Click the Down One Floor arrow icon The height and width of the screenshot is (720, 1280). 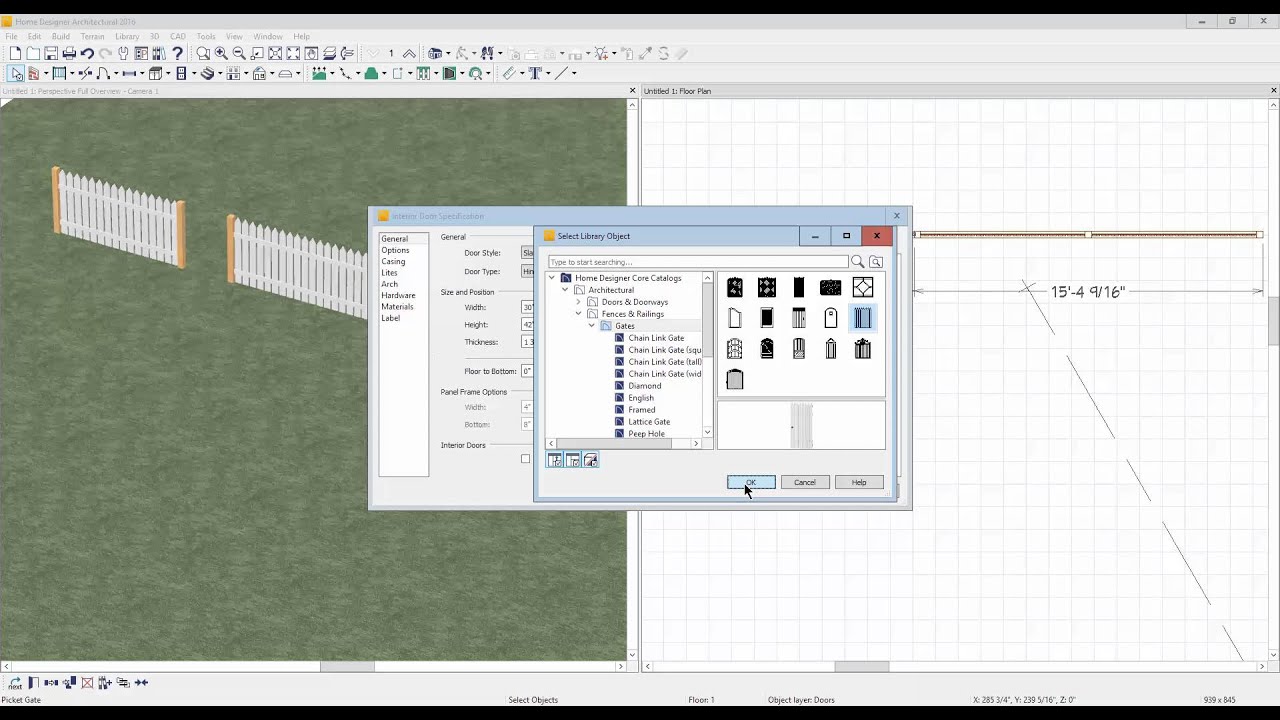372,53
